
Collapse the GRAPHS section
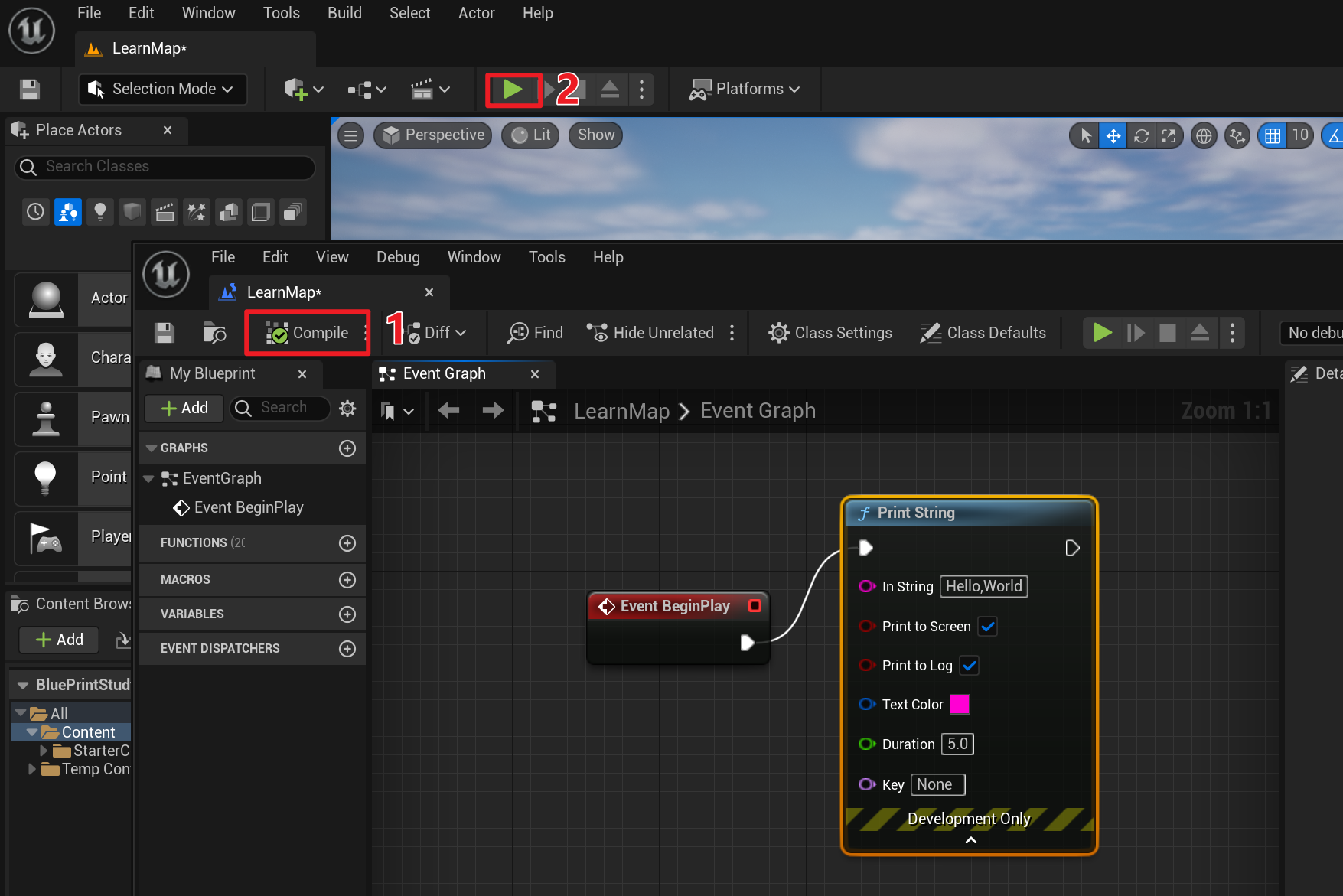[x=152, y=448]
